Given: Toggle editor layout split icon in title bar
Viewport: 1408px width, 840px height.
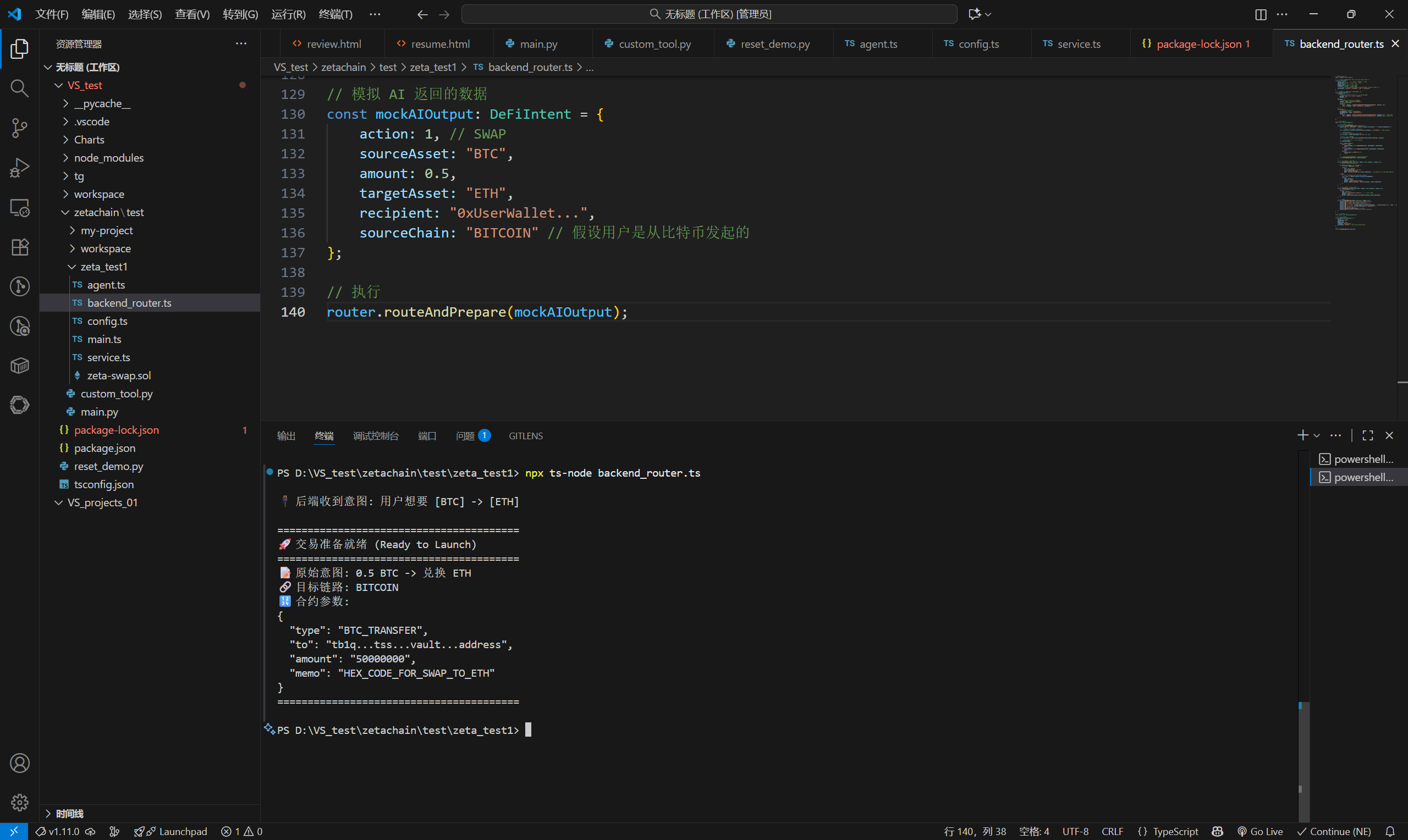Looking at the screenshot, I should point(1260,14).
